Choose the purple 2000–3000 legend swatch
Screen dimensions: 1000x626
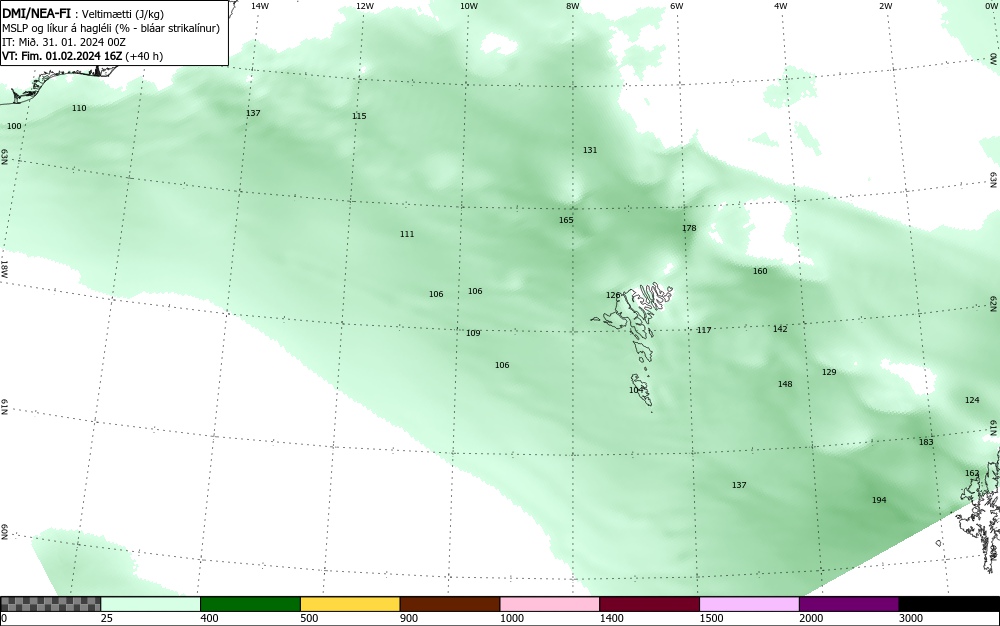[849, 604]
